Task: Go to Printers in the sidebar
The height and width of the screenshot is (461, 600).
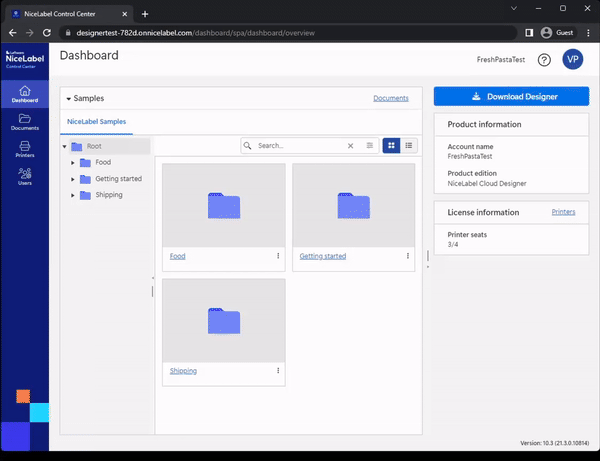Action: click(25, 150)
